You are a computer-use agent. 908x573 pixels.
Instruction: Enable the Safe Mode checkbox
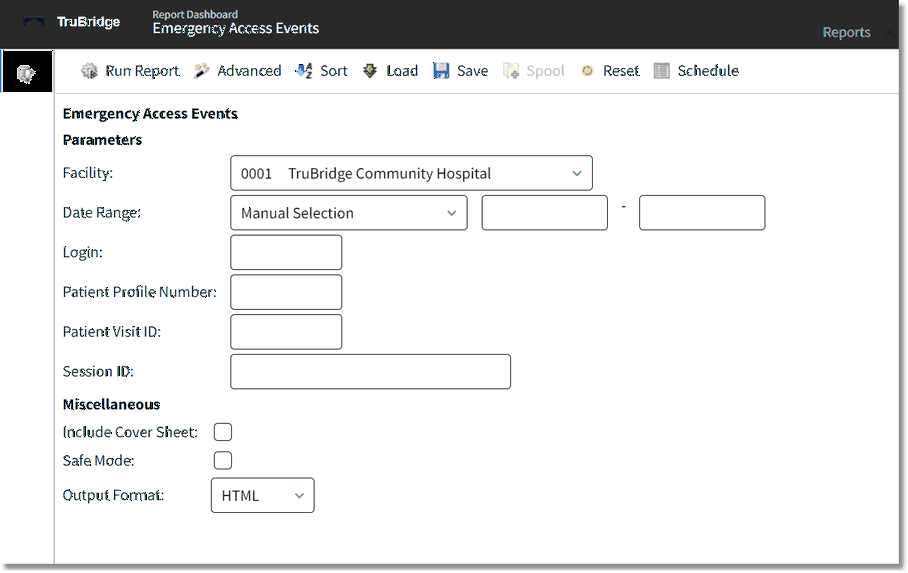point(223,461)
